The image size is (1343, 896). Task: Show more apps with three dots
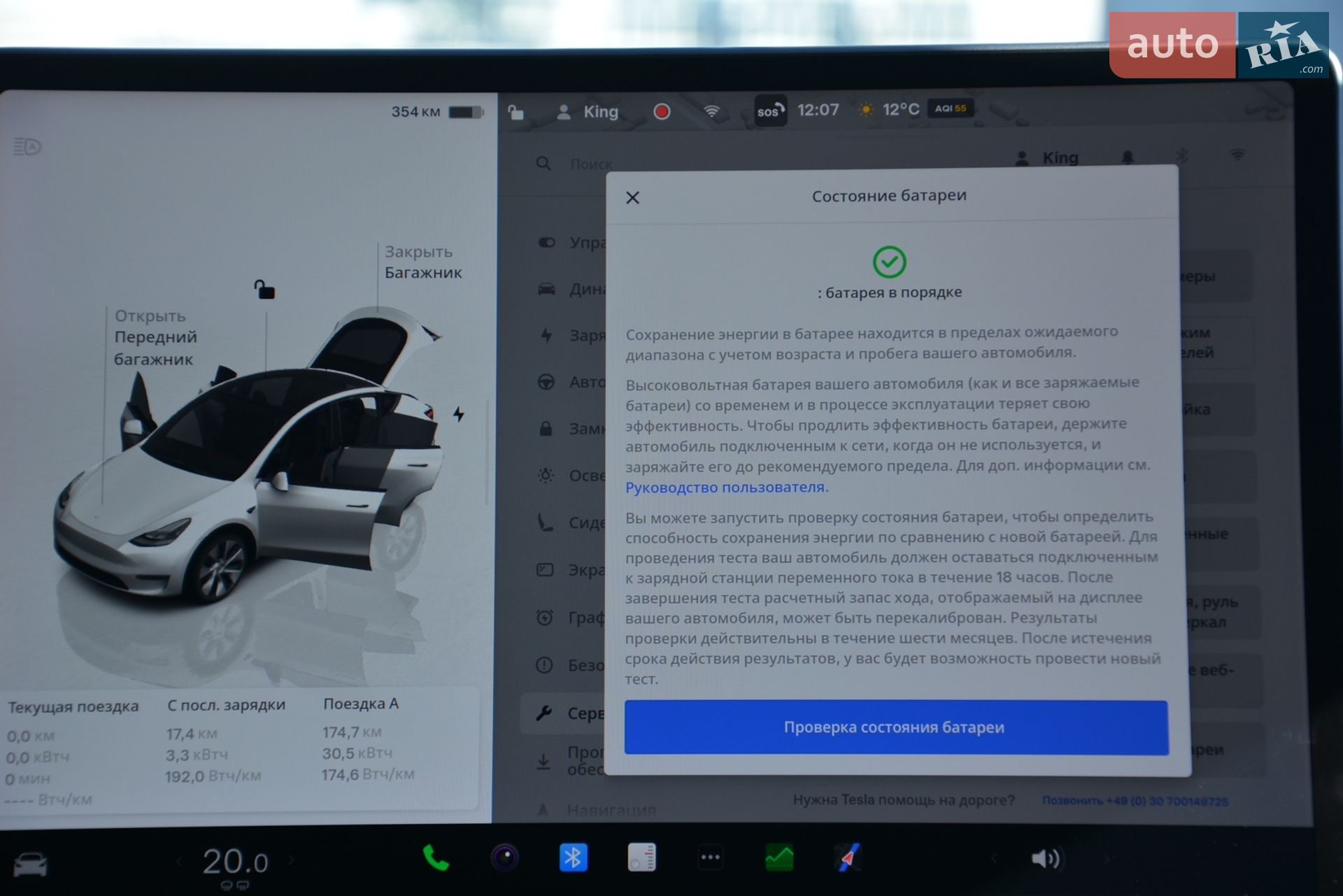click(x=710, y=858)
